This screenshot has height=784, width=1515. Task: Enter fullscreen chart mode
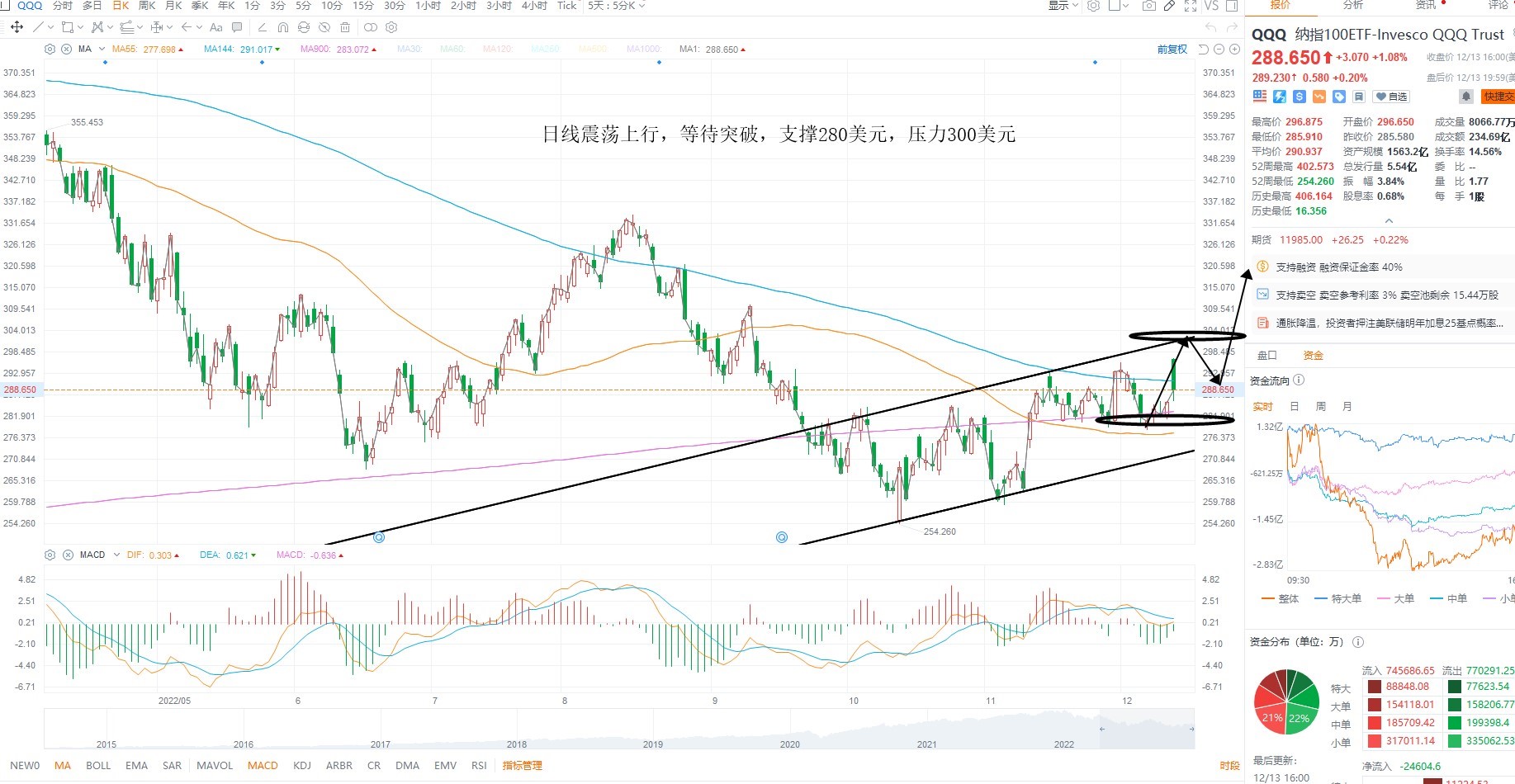pyautogui.click(x=1191, y=6)
